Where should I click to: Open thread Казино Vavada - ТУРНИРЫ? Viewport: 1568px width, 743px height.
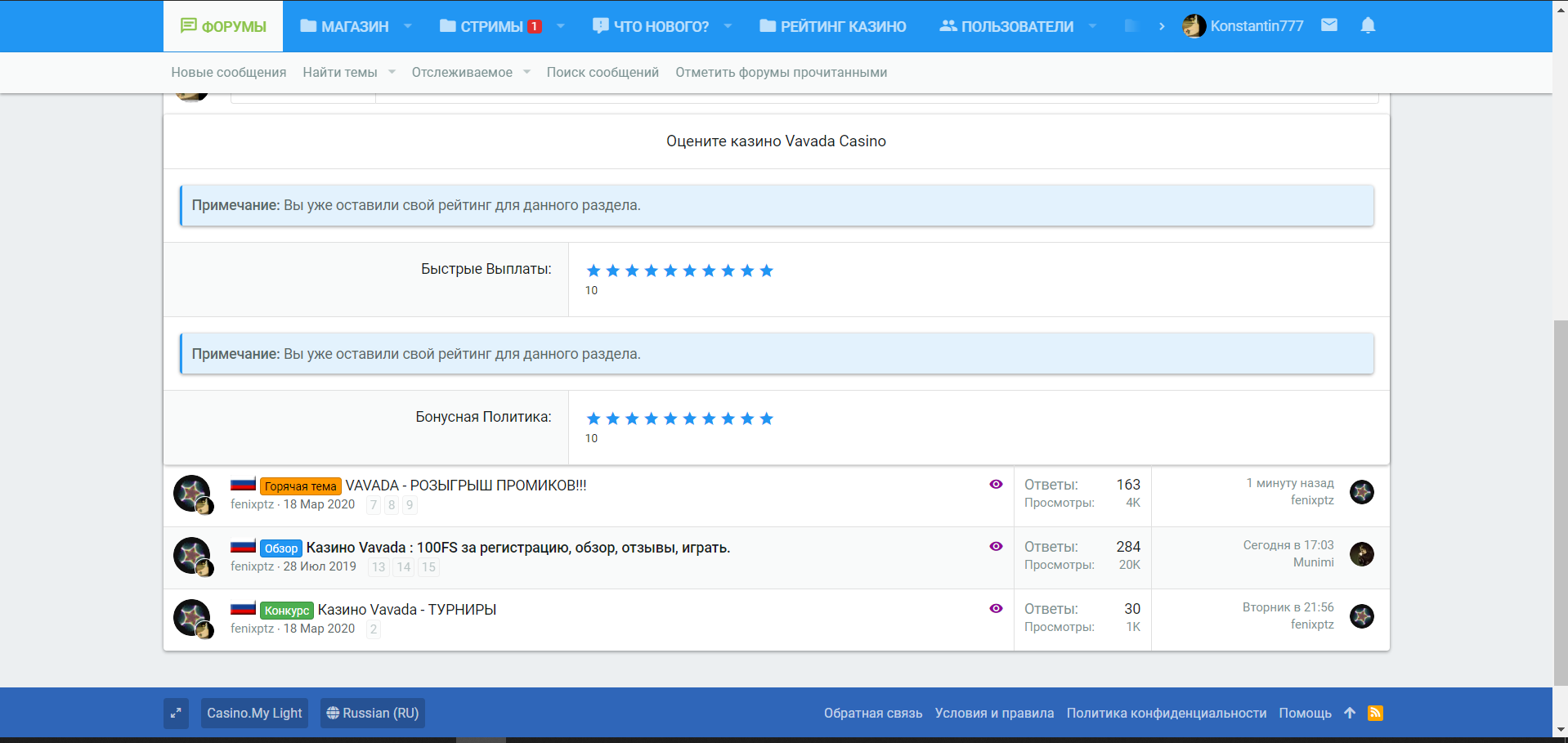pos(407,609)
